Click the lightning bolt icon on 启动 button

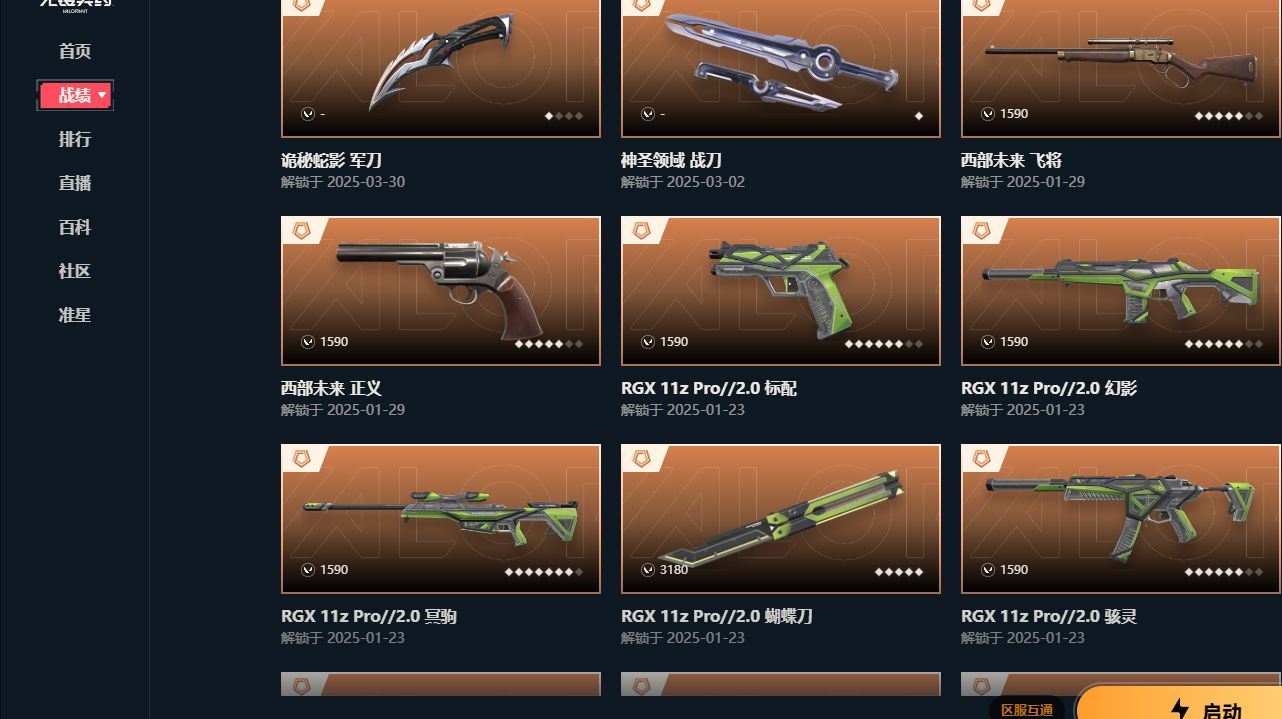(1180, 709)
